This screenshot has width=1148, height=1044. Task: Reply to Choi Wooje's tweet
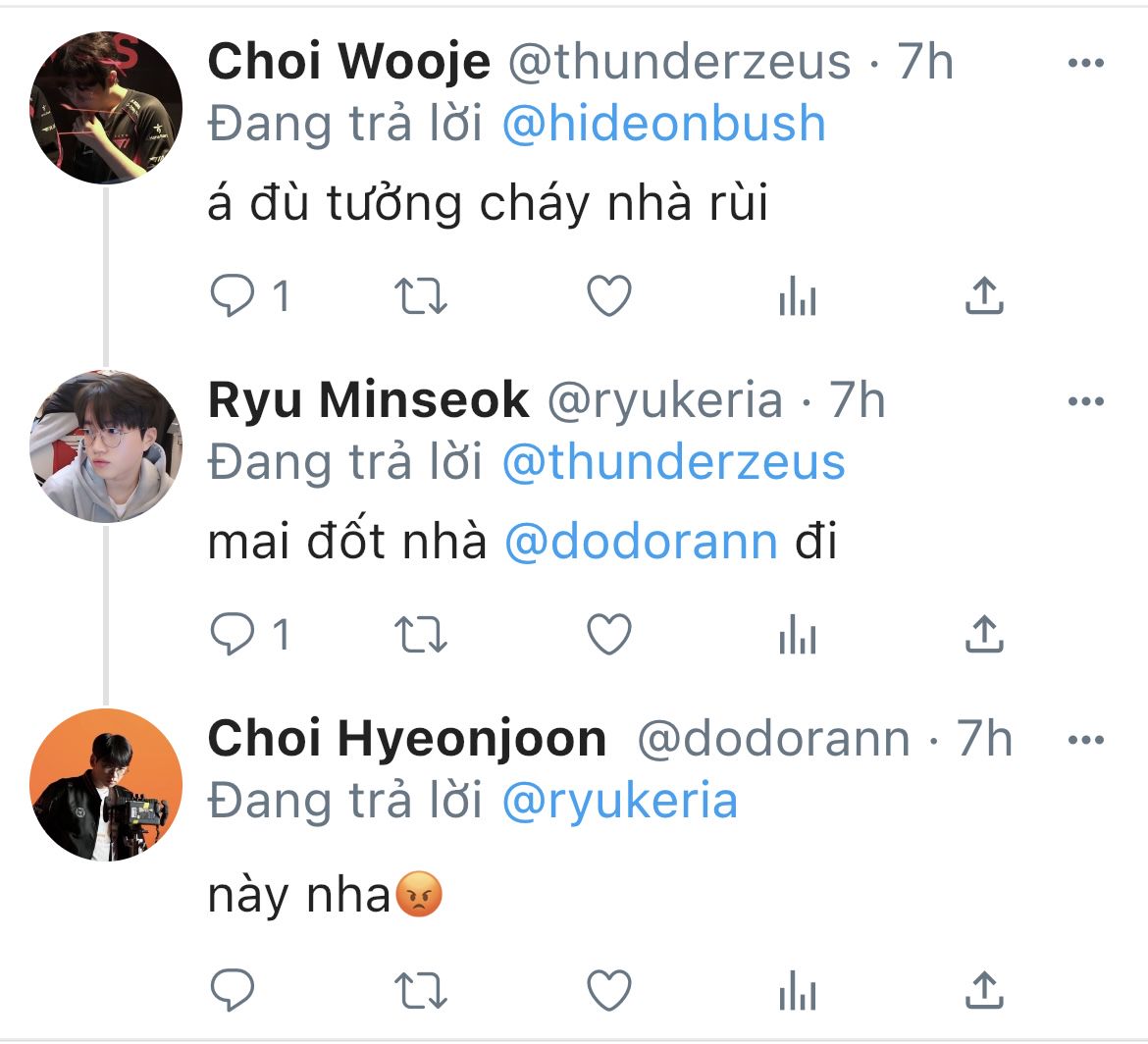point(233,296)
